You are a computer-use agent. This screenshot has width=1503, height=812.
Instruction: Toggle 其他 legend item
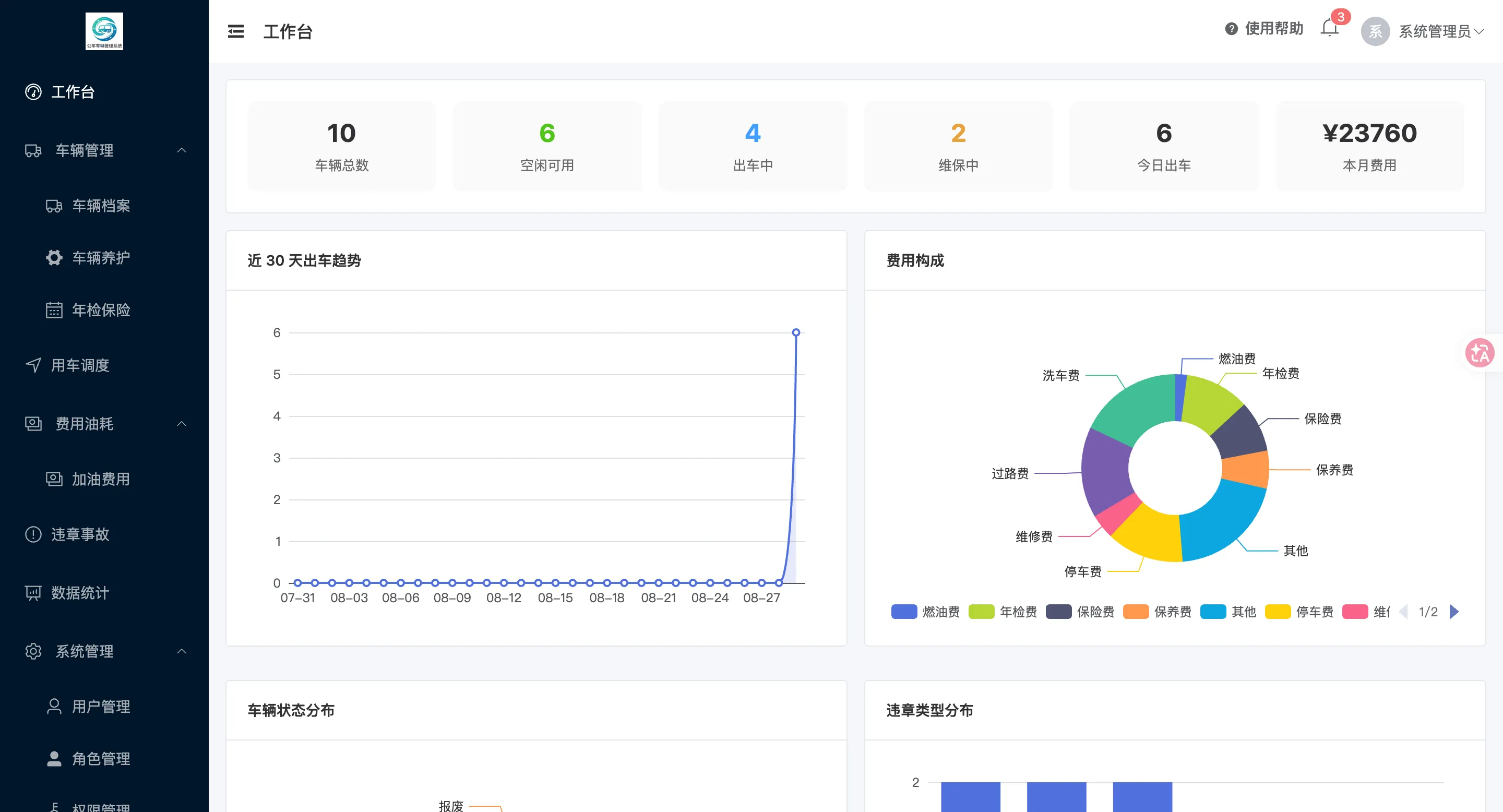[1228, 611]
